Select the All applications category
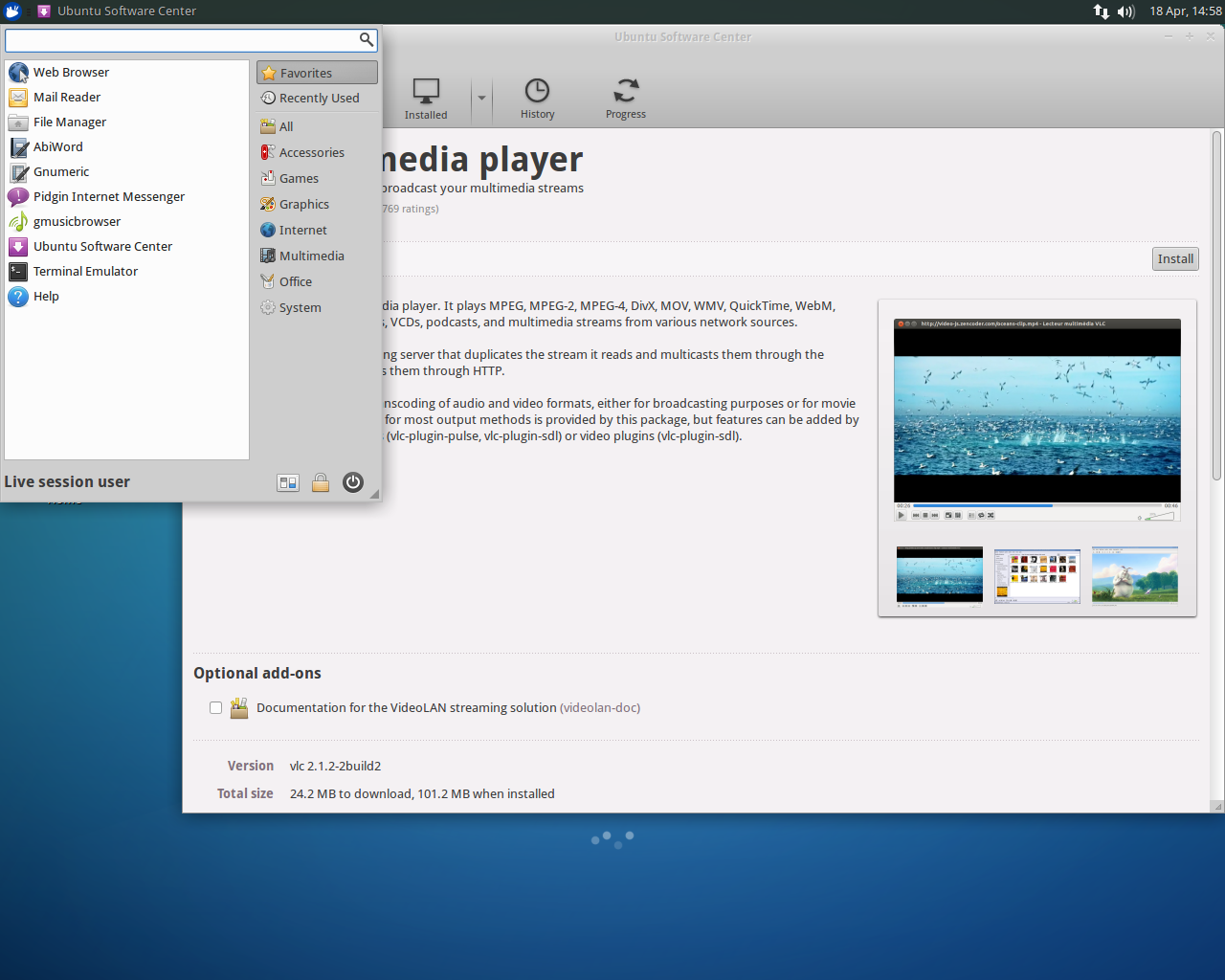This screenshot has width=1225, height=980. coord(317,126)
